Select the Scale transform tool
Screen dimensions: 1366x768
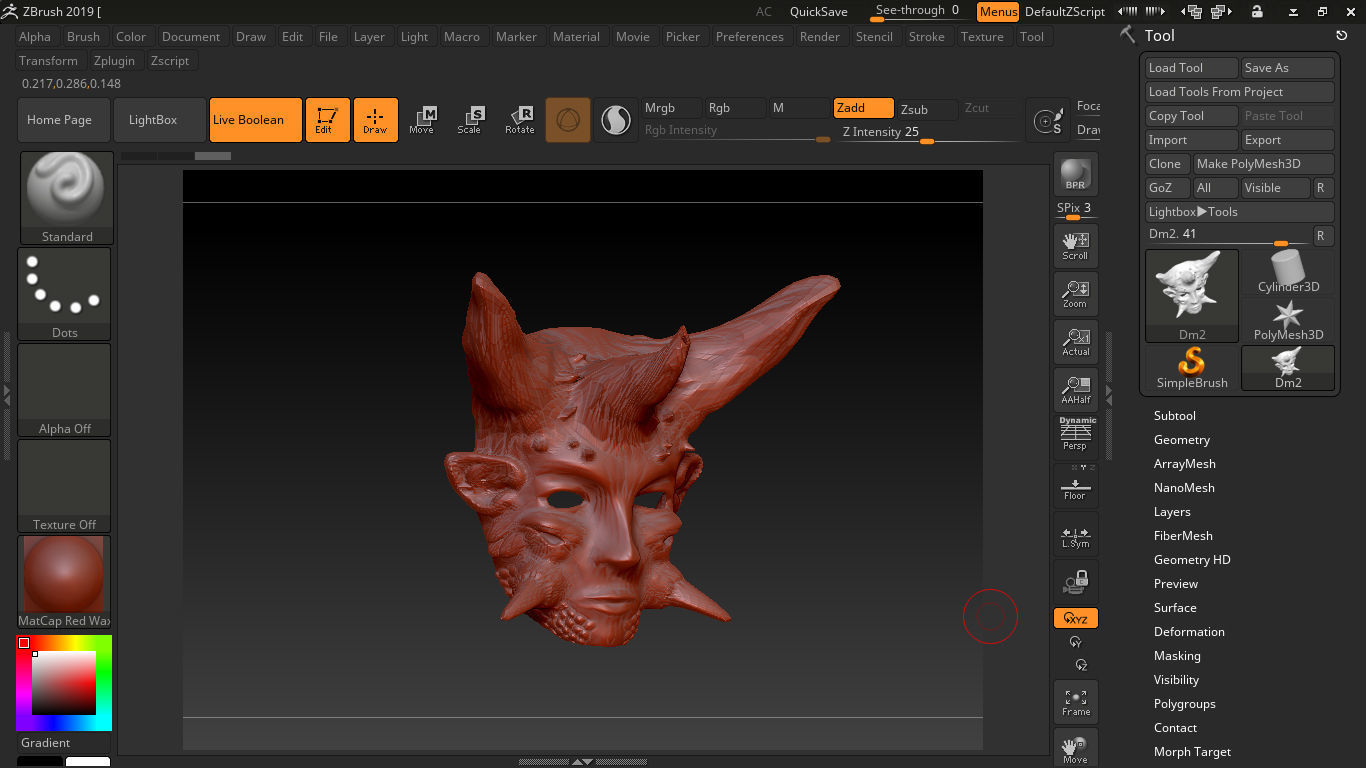[469, 120]
